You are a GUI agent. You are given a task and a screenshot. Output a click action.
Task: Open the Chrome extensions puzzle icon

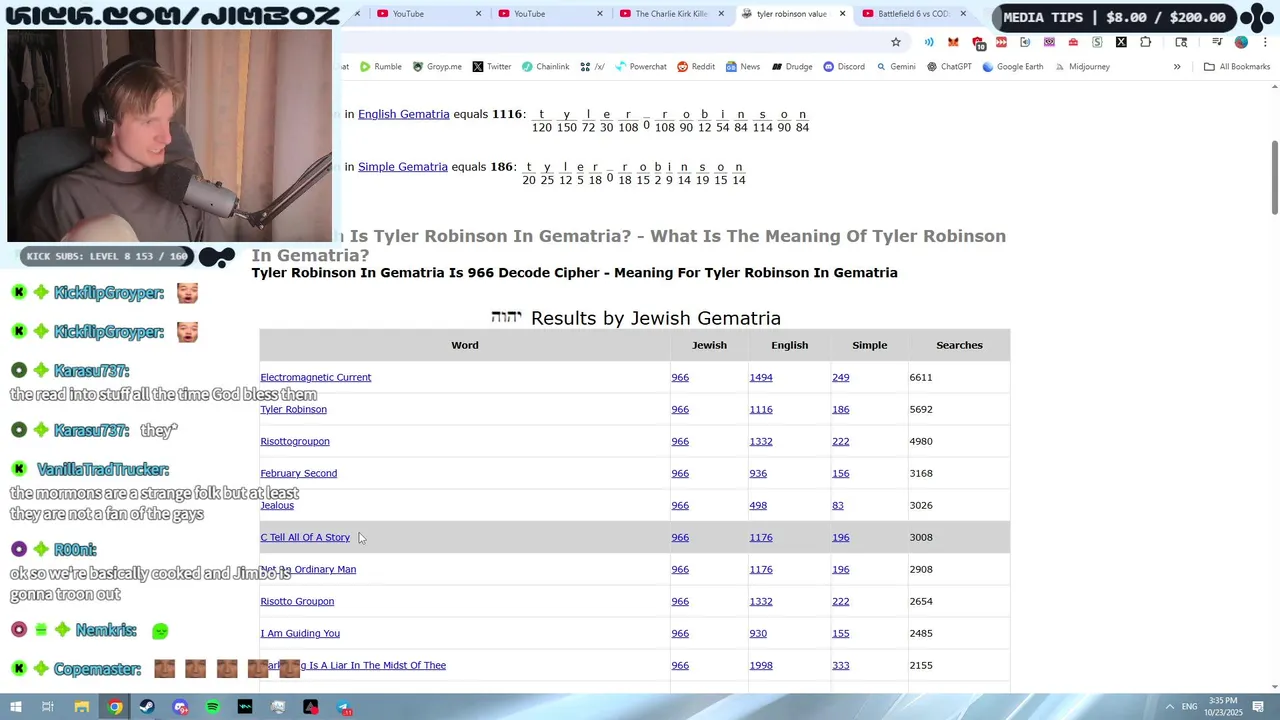pyautogui.click(x=1145, y=42)
